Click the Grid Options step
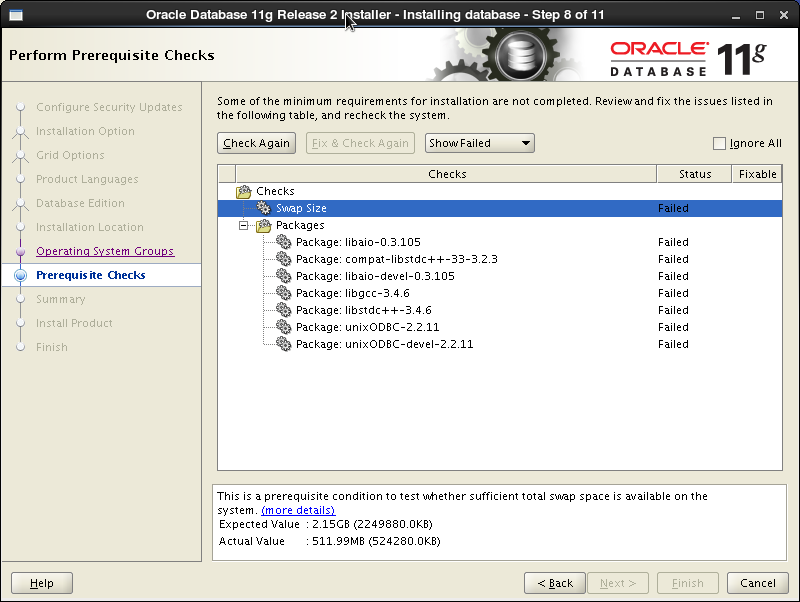The image size is (800, 602). pos(70,155)
